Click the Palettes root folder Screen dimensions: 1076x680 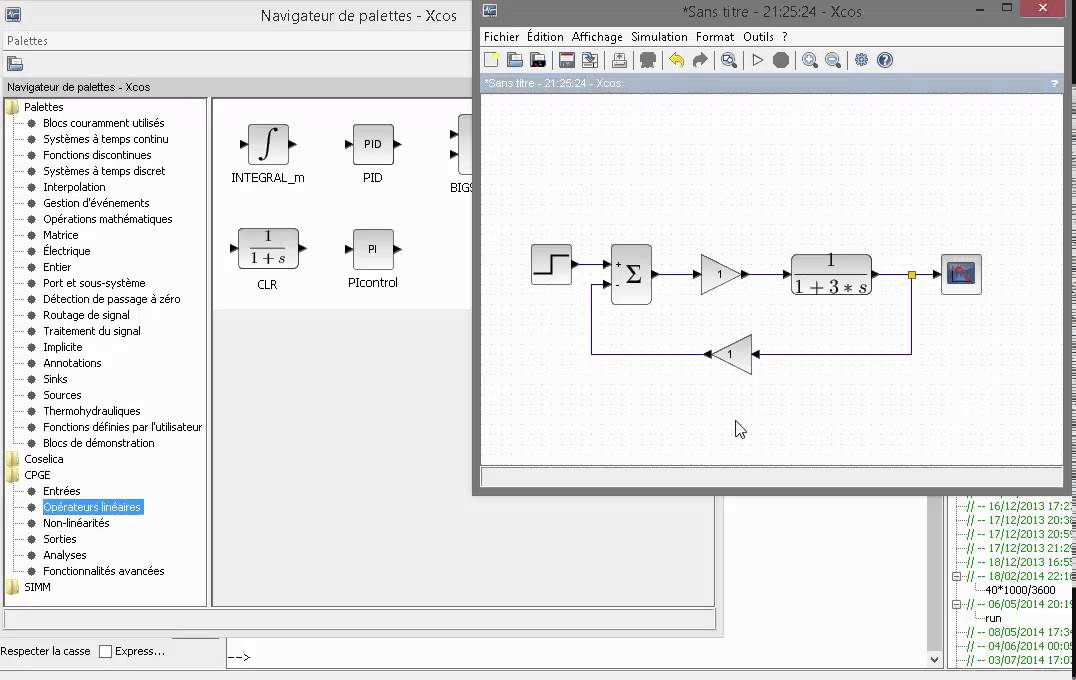point(44,107)
